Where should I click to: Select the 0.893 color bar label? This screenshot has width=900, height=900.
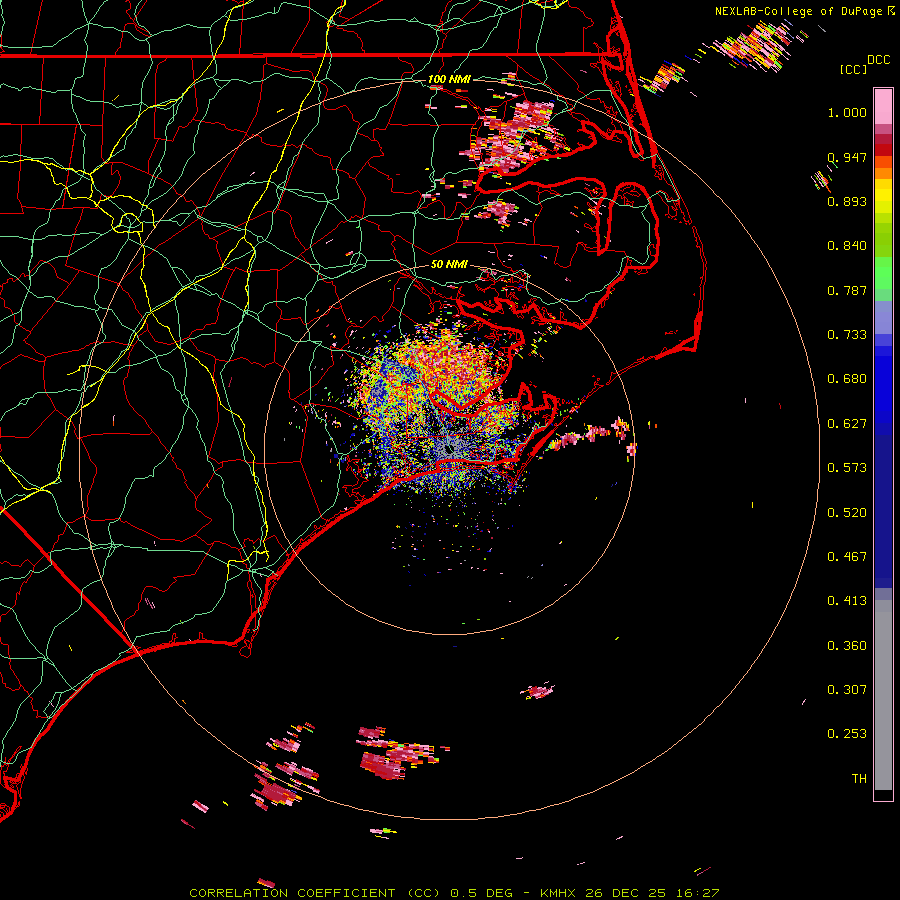click(847, 201)
